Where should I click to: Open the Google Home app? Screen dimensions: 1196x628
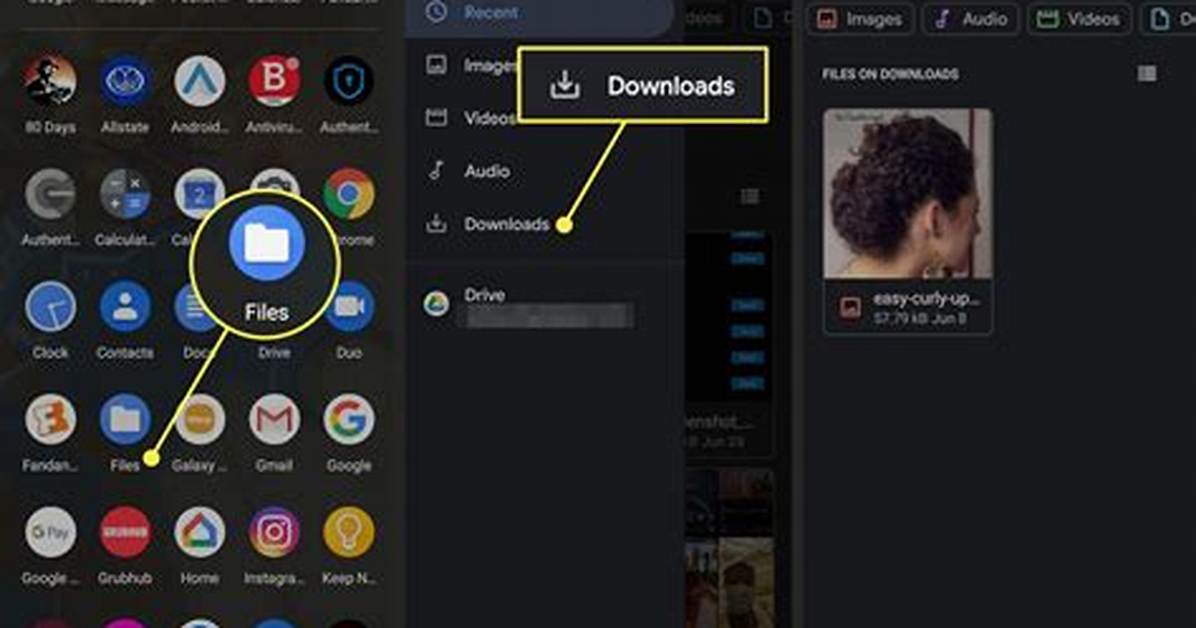tap(199, 532)
